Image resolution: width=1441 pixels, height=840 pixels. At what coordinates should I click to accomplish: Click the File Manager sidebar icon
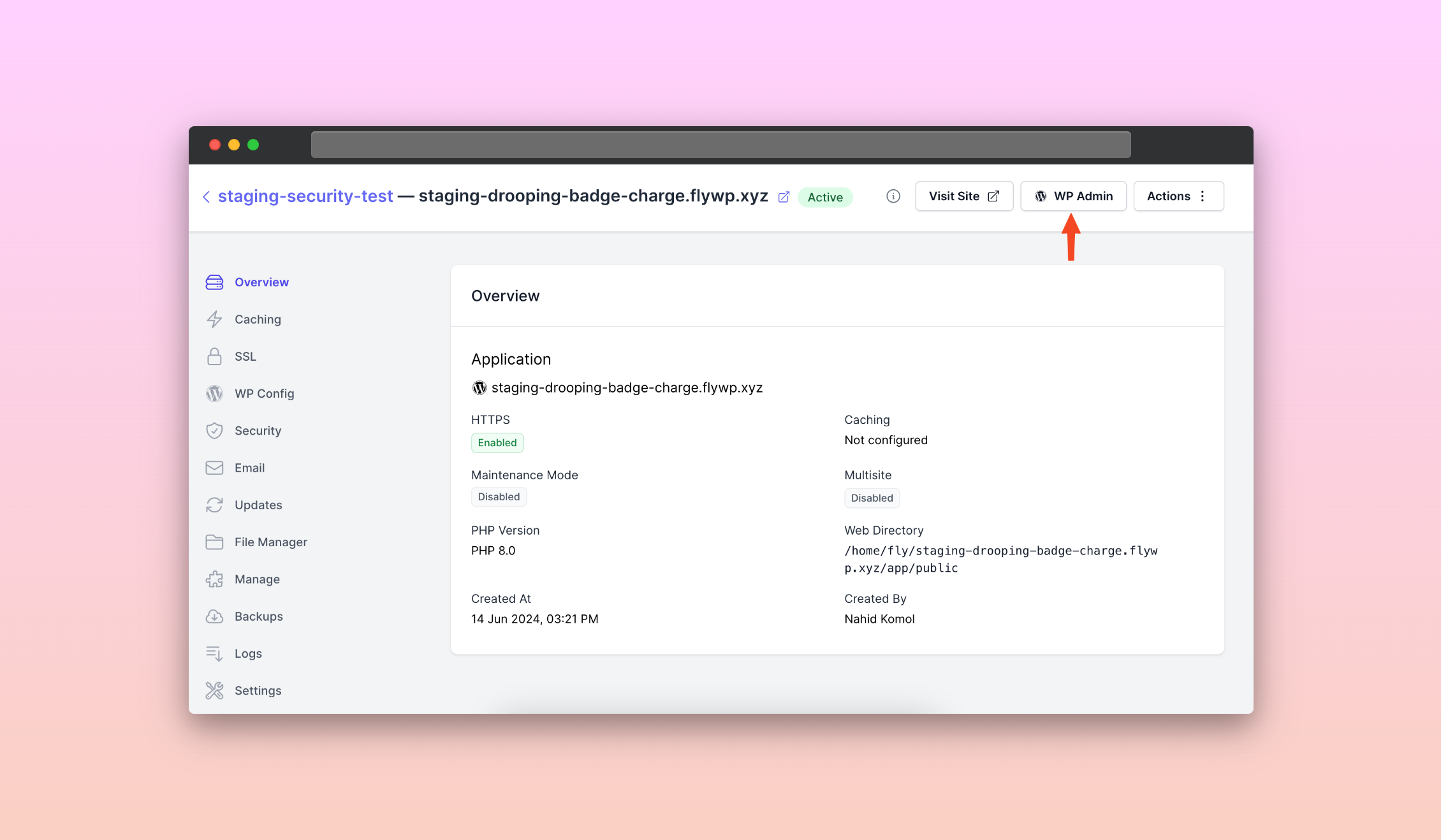(214, 541)
